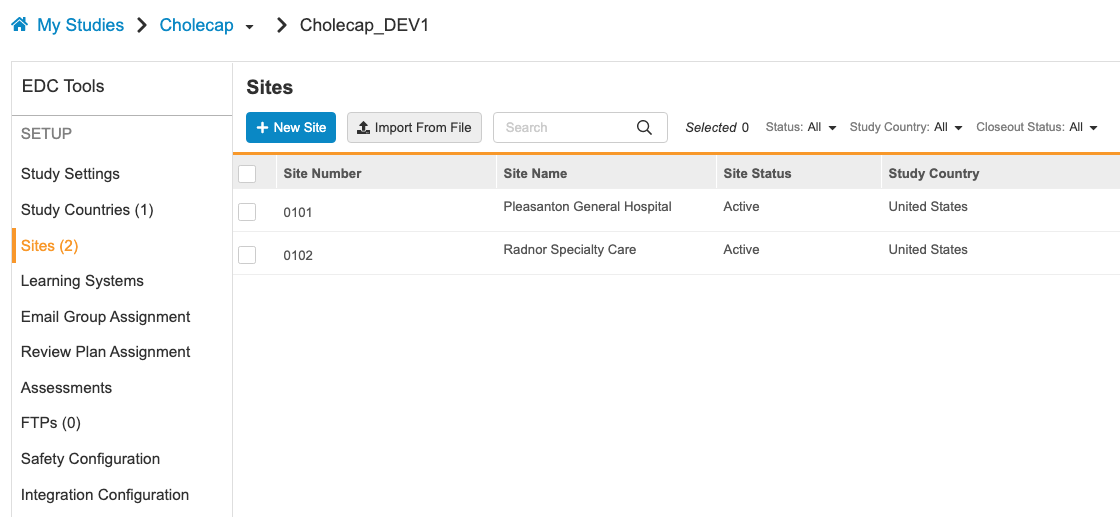
Task: Click the home icon in breadcrumb
Action: [x=19, y=25]
